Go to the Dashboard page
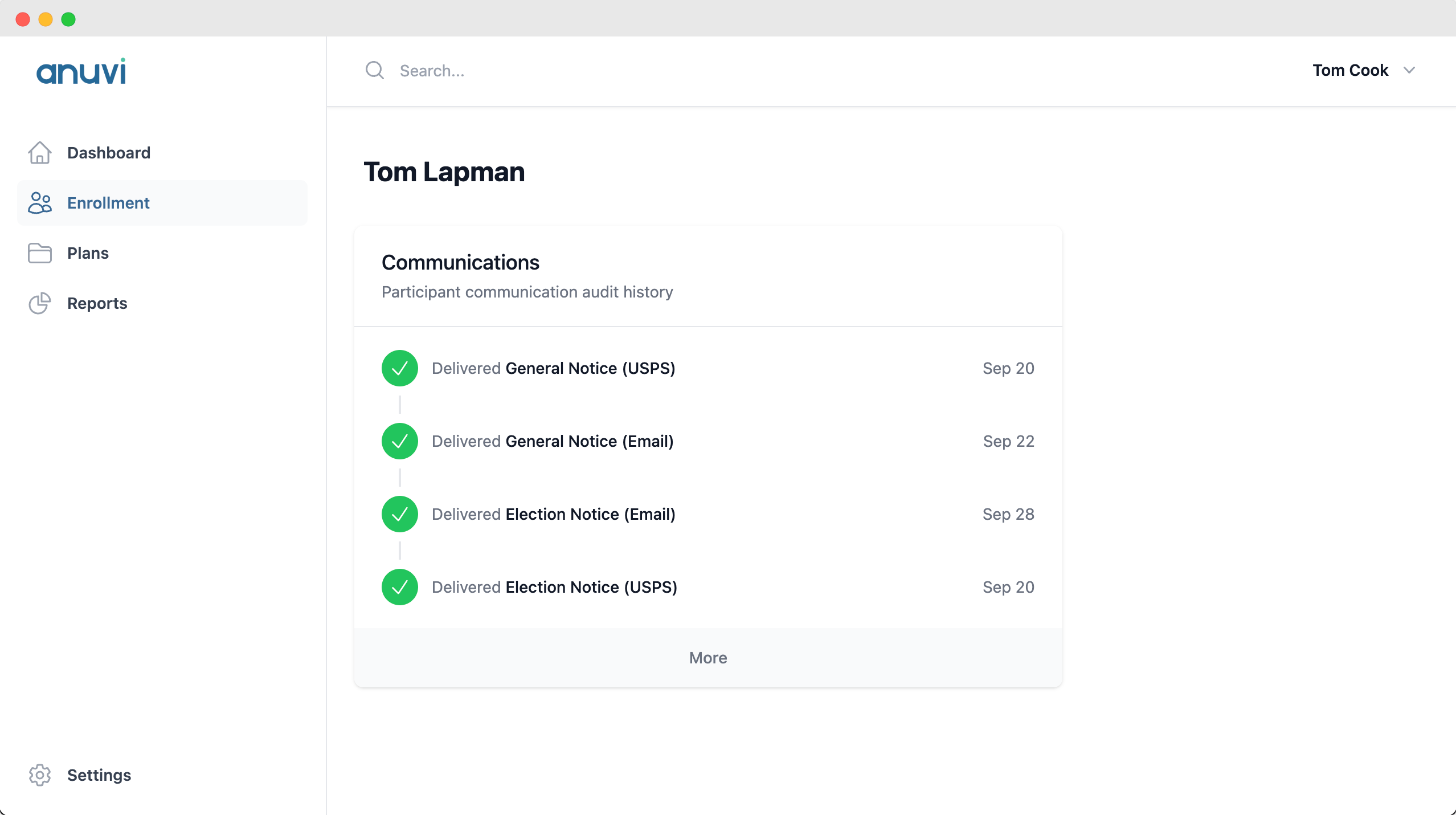Screen dimensions: 1456x815 109,153
